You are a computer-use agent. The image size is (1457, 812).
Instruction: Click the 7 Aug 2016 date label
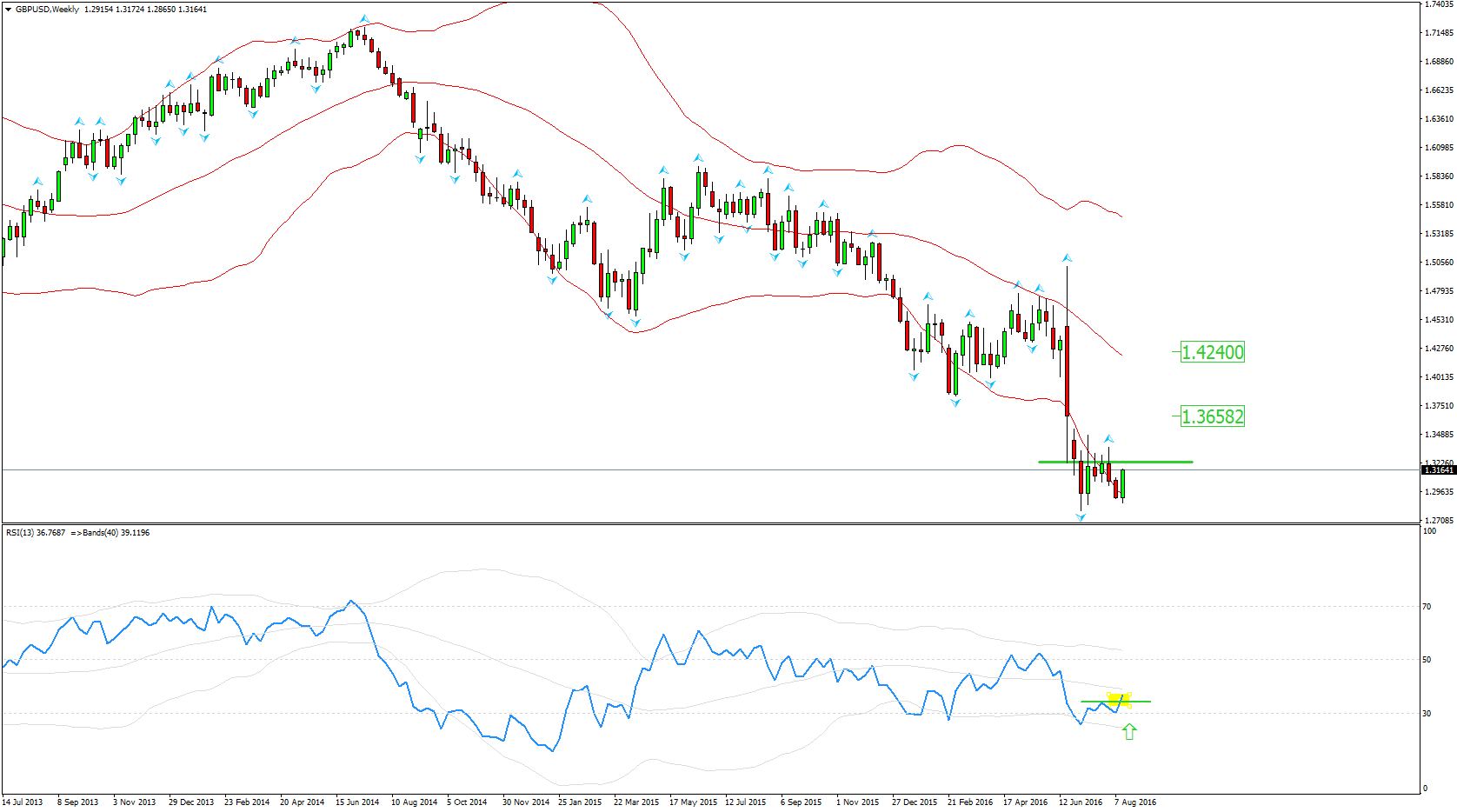pyautogui.click(x=1134, y=802)
